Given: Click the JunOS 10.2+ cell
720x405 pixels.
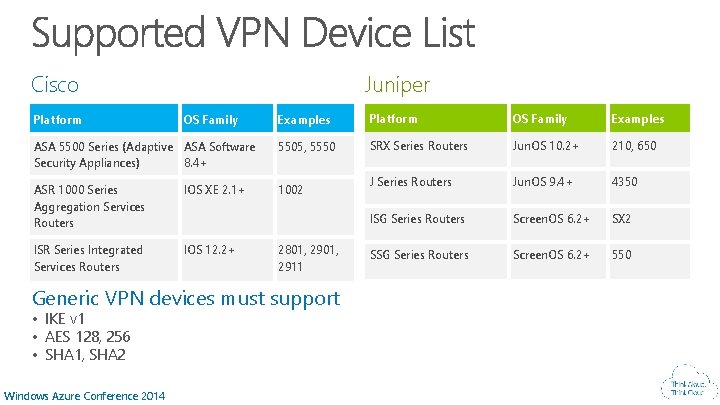Looking at the screenshot, I should [545, 146].
